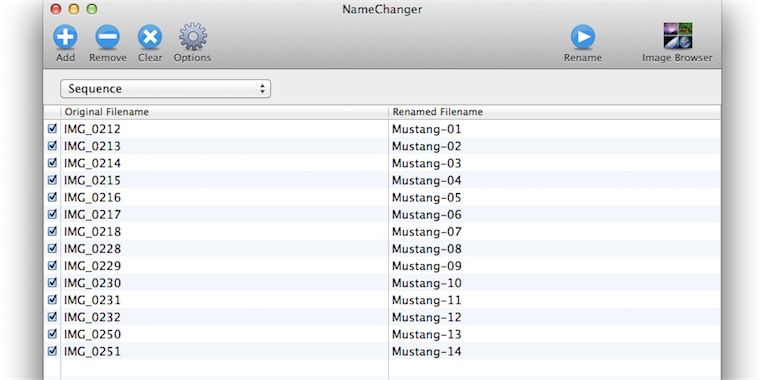Uncheck the IMG_0231 checkbox

(x=52, y=300)
